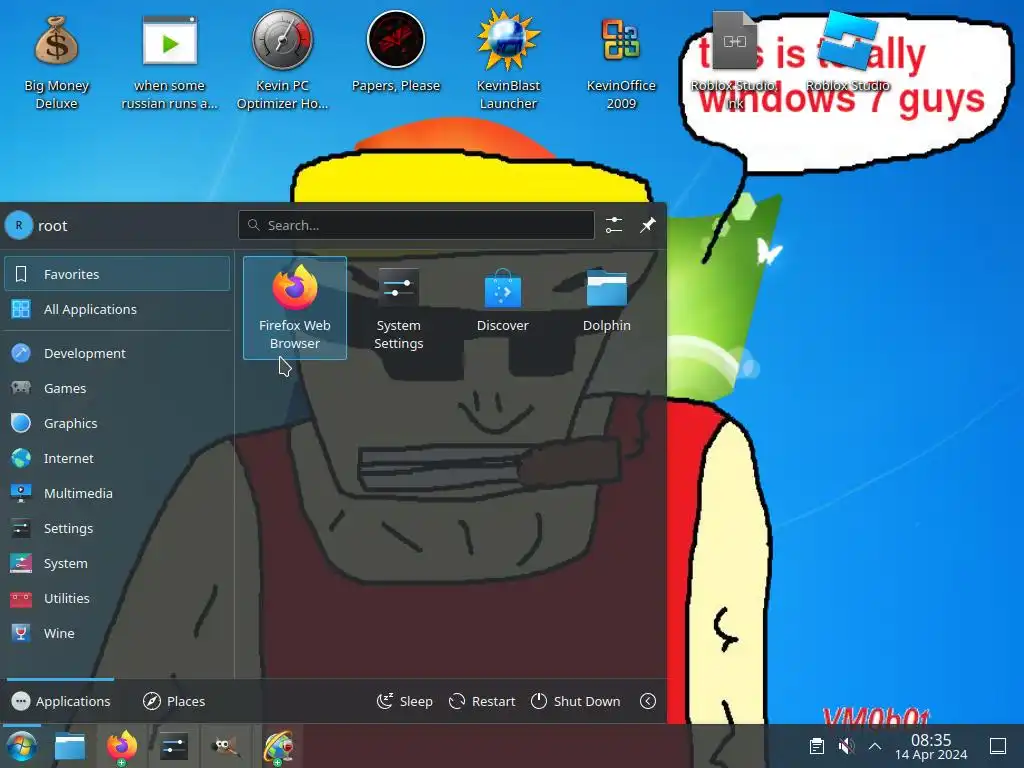Switch to the Places tab
Image resolution: width=1024 pixels, height=768 pixels.
coord(174,701)
